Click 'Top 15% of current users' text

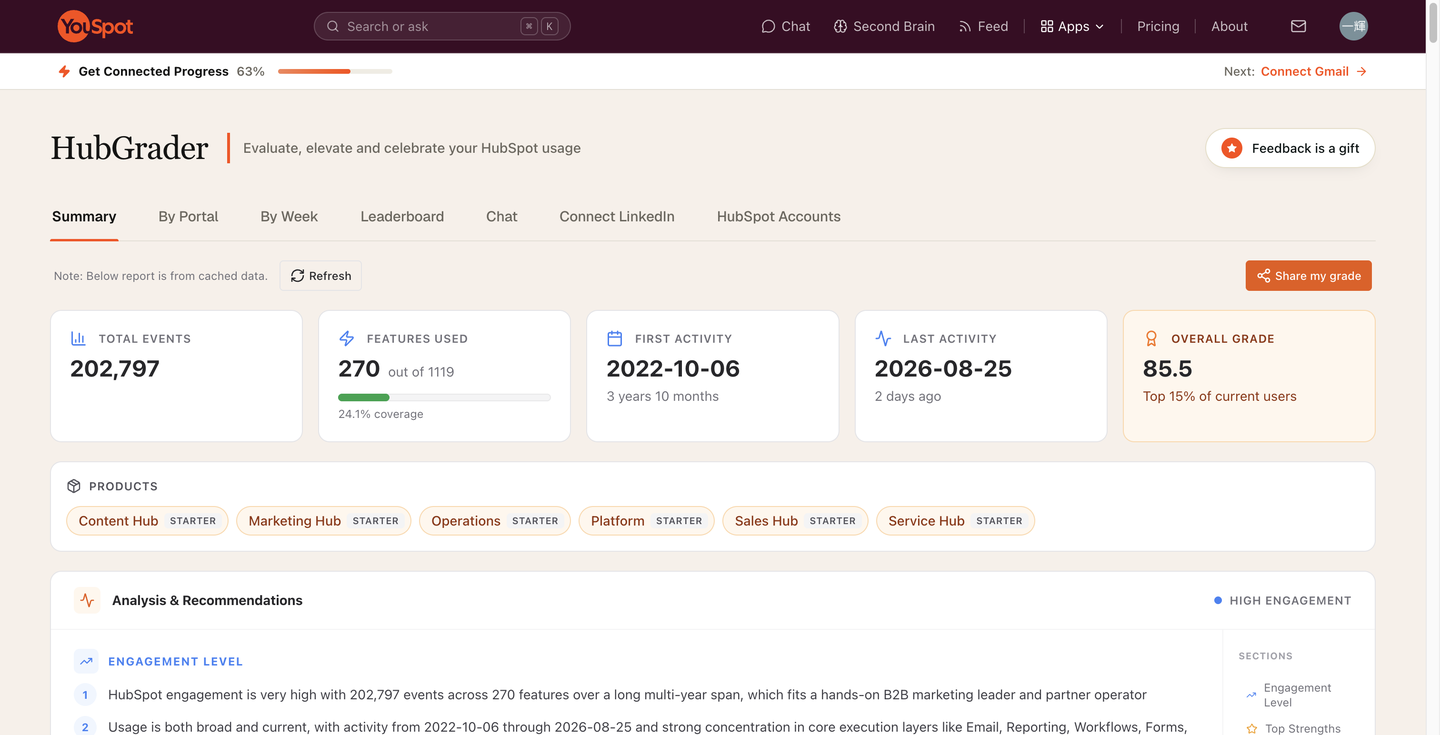click(x=1219, y=396)
